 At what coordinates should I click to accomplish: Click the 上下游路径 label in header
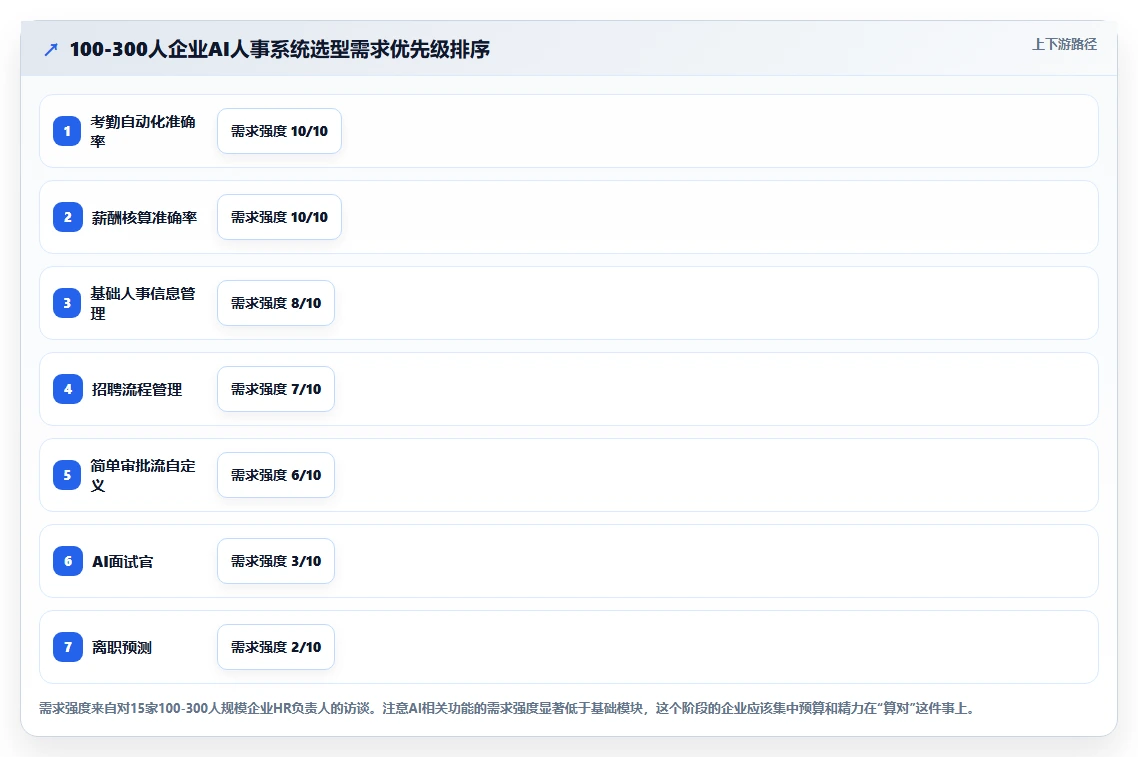1064,44
